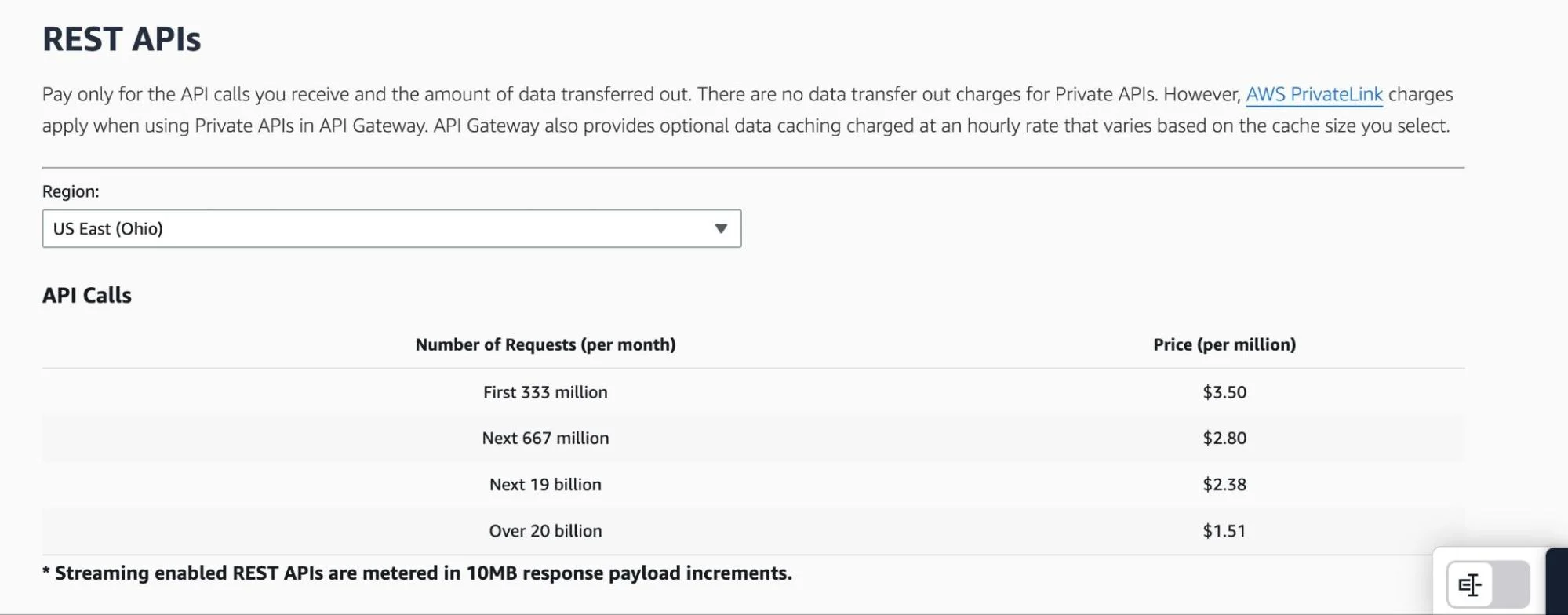Select the Next 667 million pricing row
Viewport: 1568px width, 615px height.
point(545,438)
